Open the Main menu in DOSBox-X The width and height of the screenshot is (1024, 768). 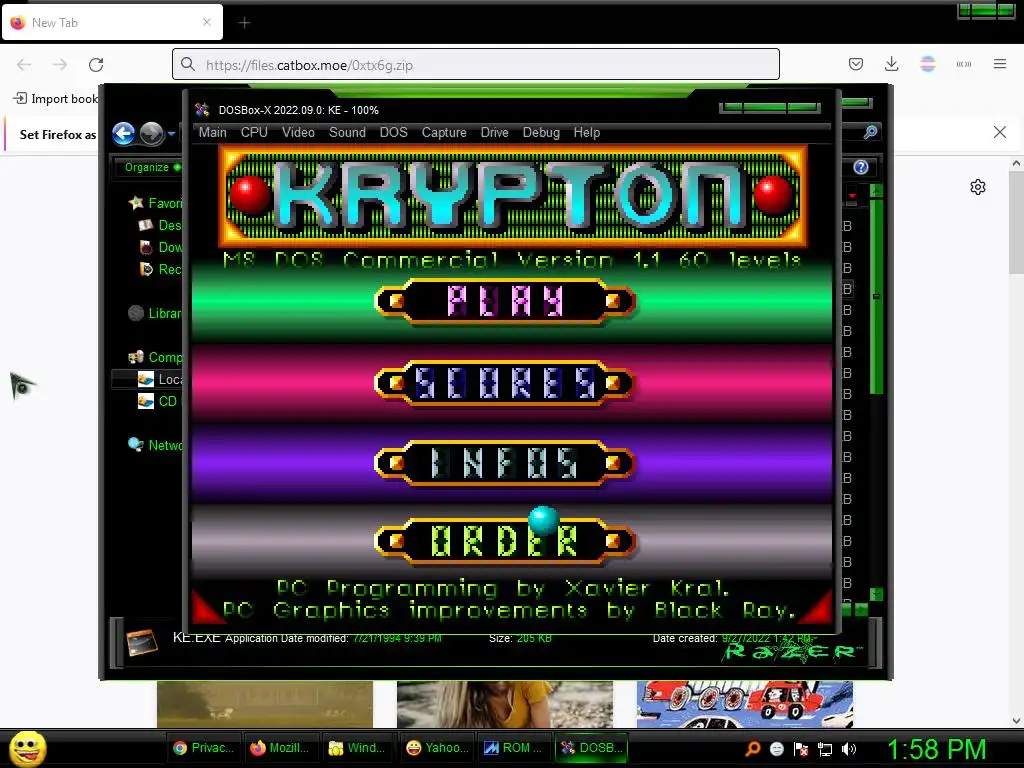pyautogui.click(x=212, y=133)
